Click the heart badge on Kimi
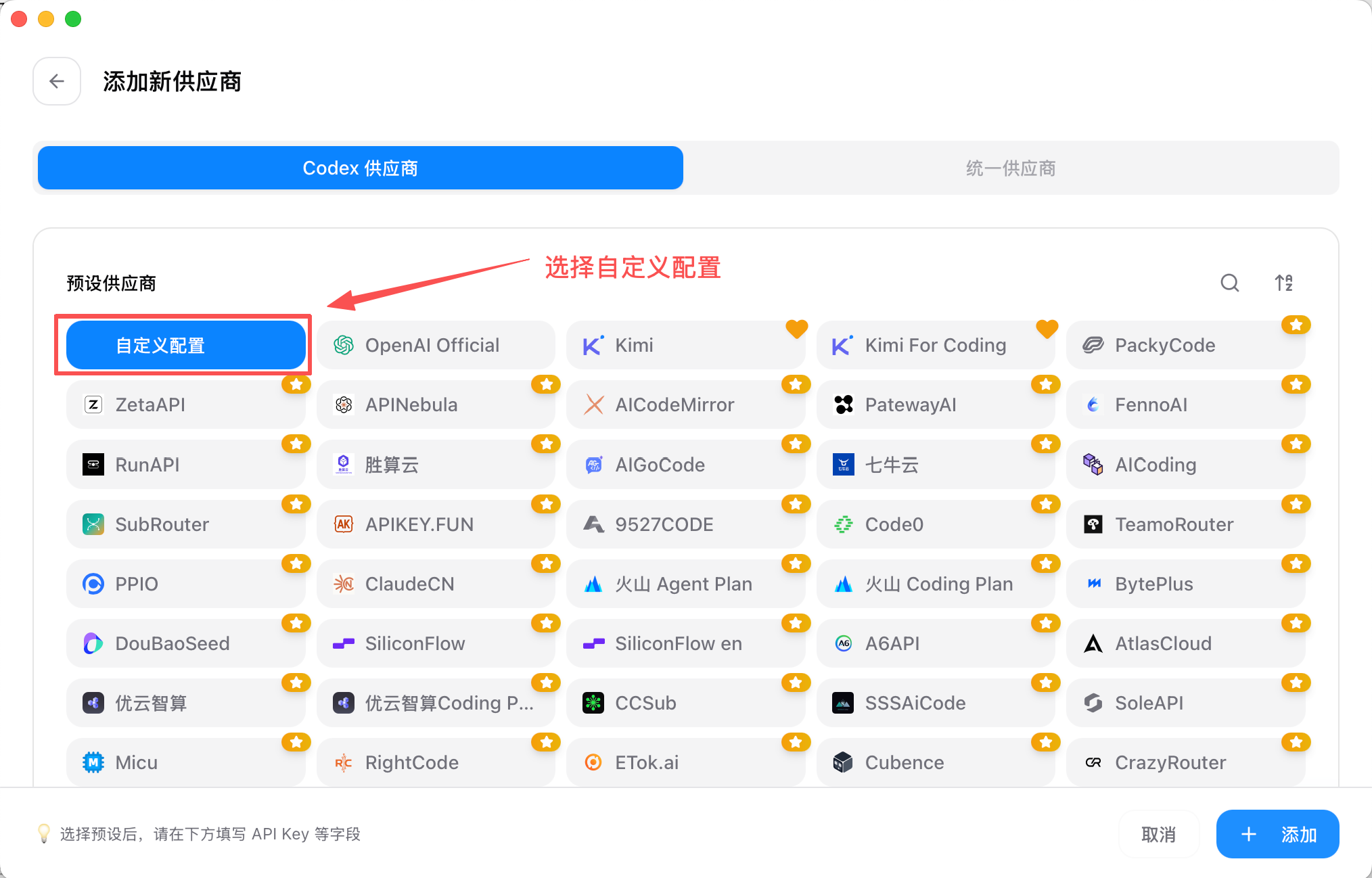The image size is (1372, 878). point(797,329)
